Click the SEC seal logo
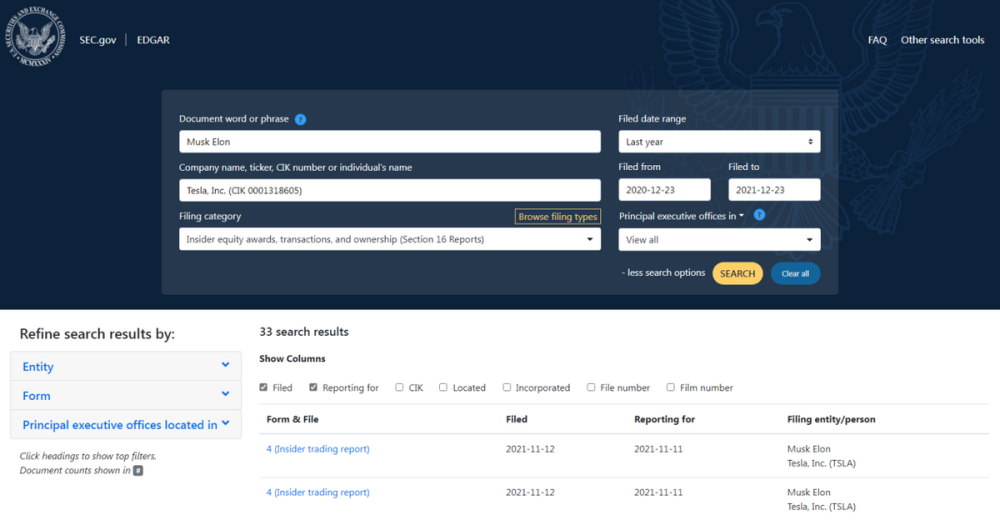The width and height of the screenshot is (1000, 520). 35,37
